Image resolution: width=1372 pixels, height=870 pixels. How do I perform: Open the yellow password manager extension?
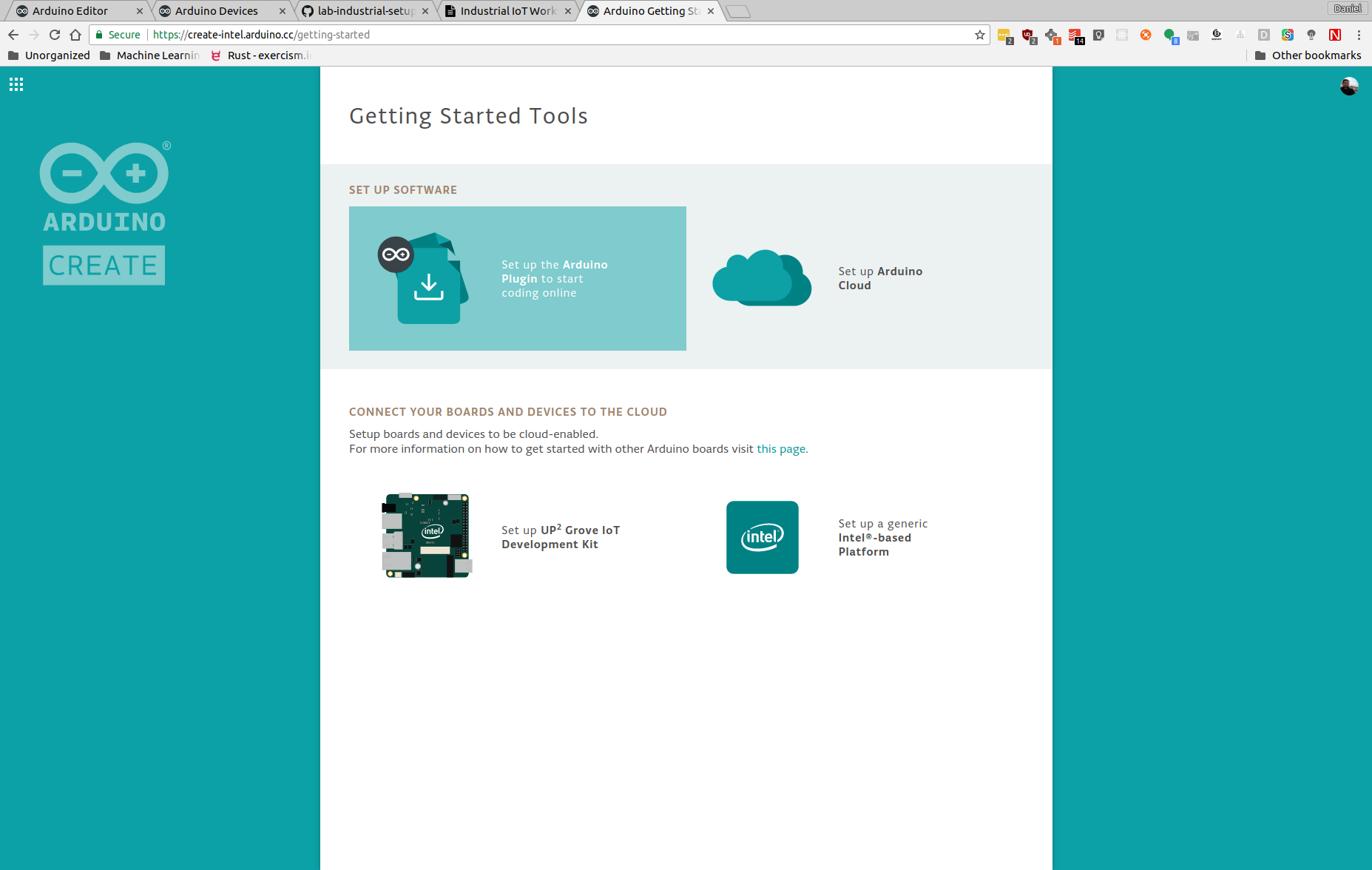1004,36
